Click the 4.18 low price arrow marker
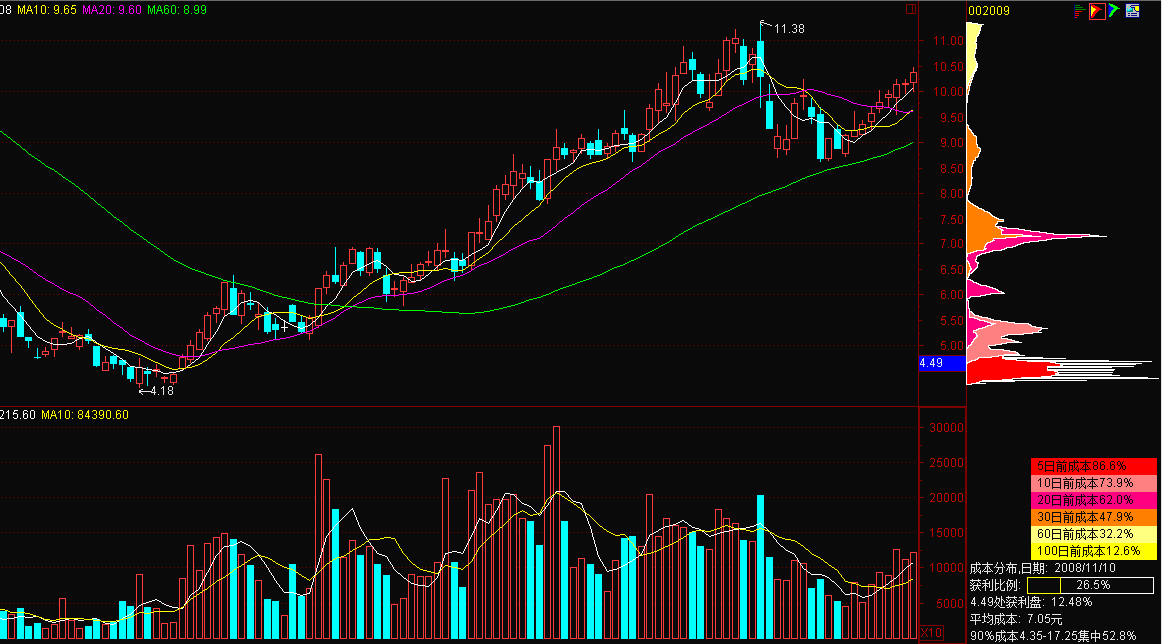Viewport: 1162px width, 644px height. 157,391
